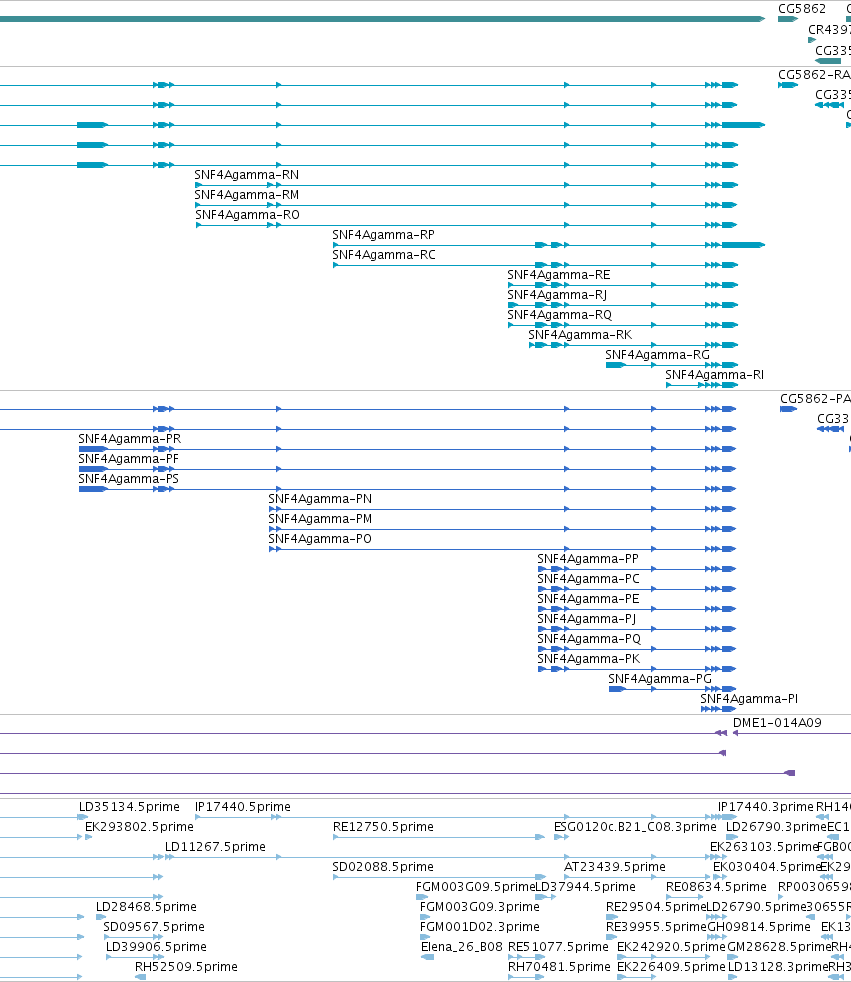Select the LD39906.5prime EST label
The width and height of the screenshot is (851, 982).
tap(157, 948)
